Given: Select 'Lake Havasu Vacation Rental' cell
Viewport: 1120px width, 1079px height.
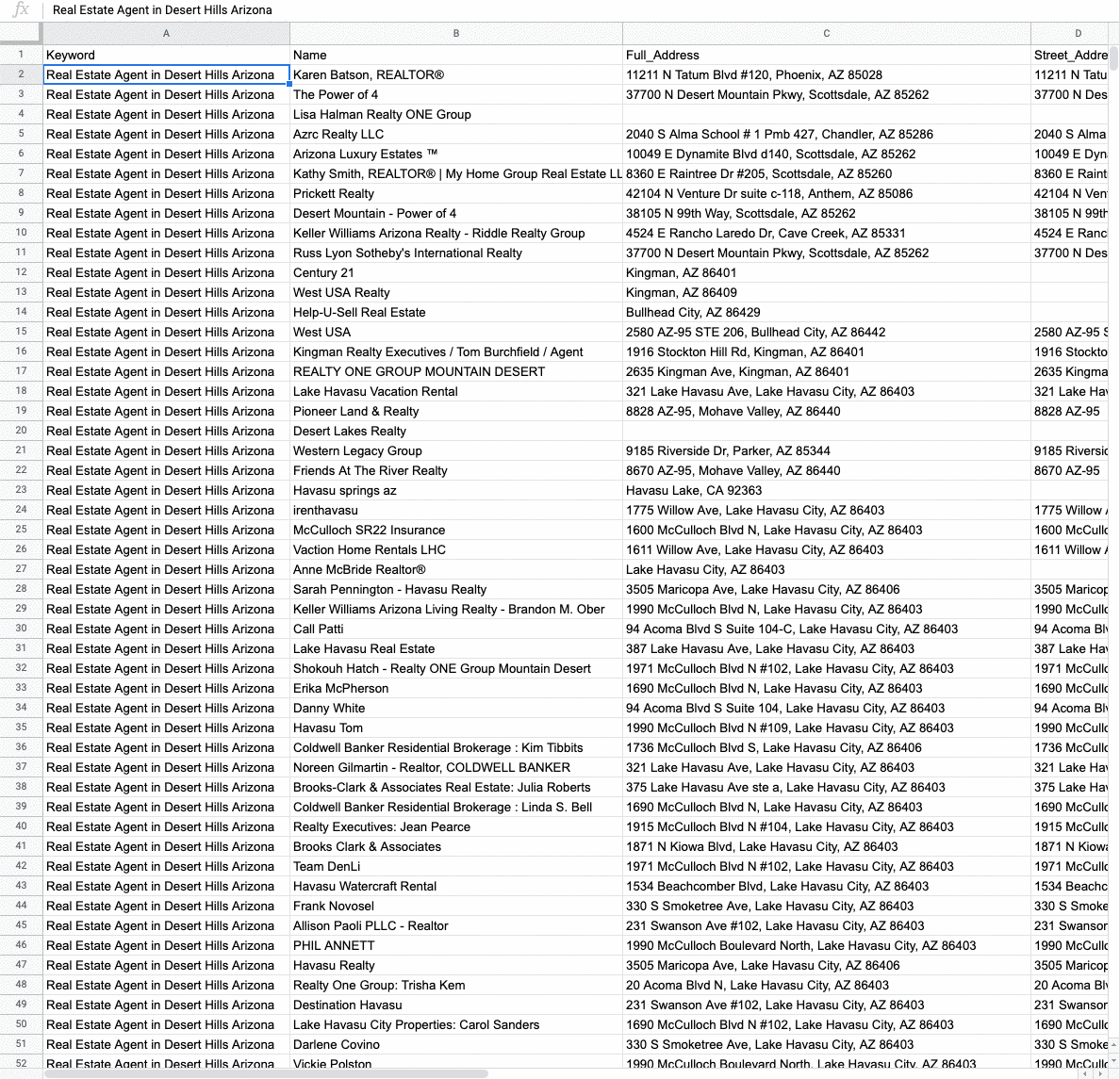Looking at the screenshot, I should pyautogui.click(x=456, y=391).
